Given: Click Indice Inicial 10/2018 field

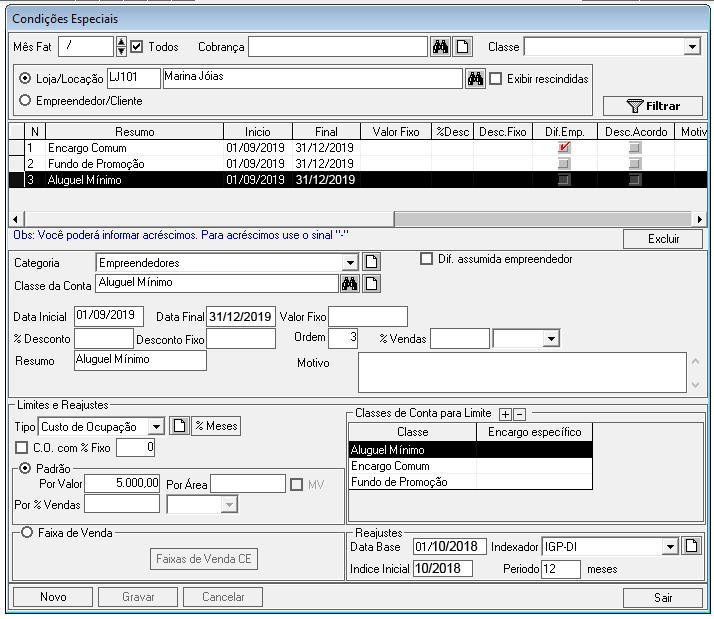Looking at the screenshot, I should point(443,568).
